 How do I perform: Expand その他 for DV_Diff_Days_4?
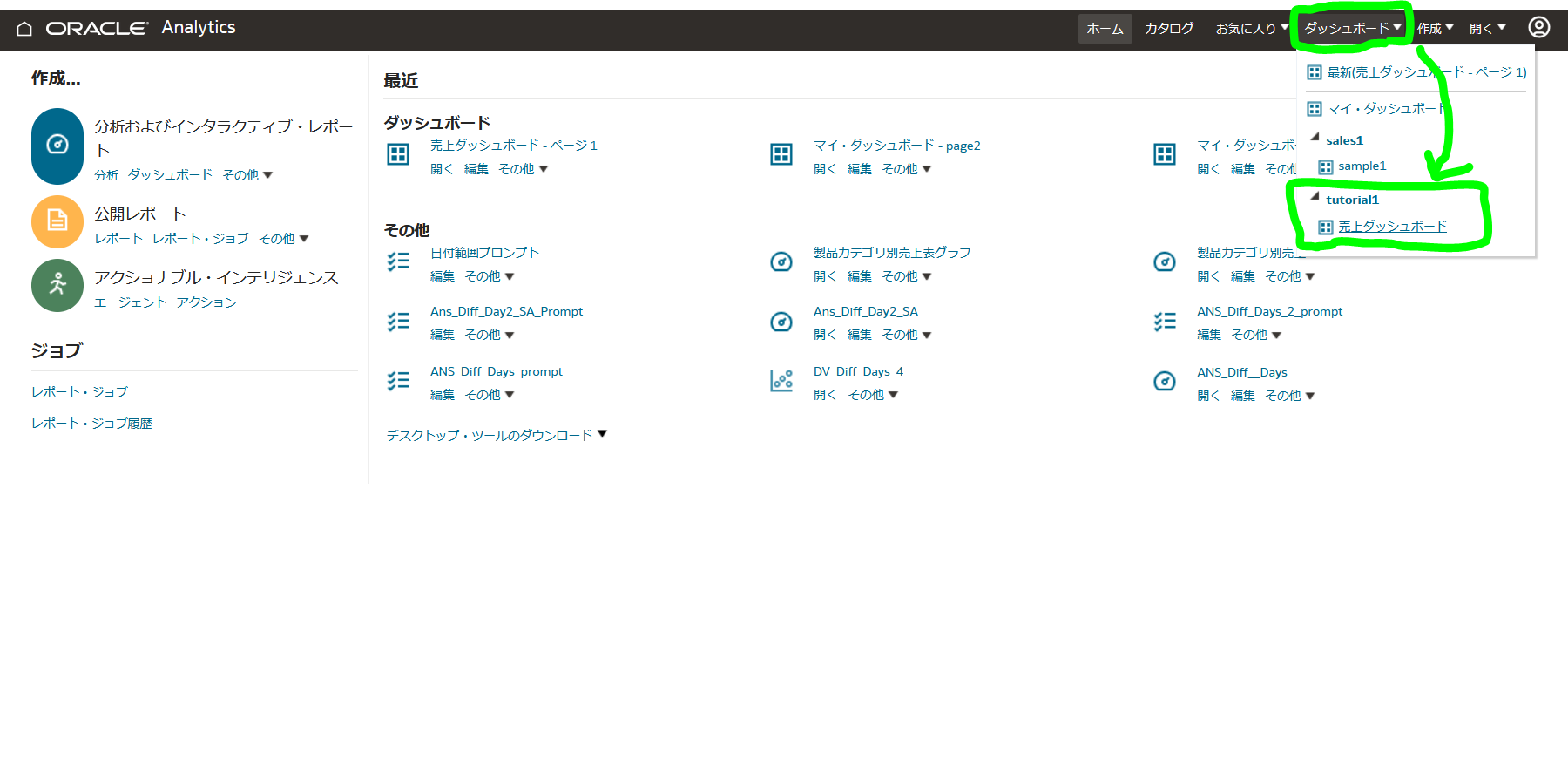point(873,395)
